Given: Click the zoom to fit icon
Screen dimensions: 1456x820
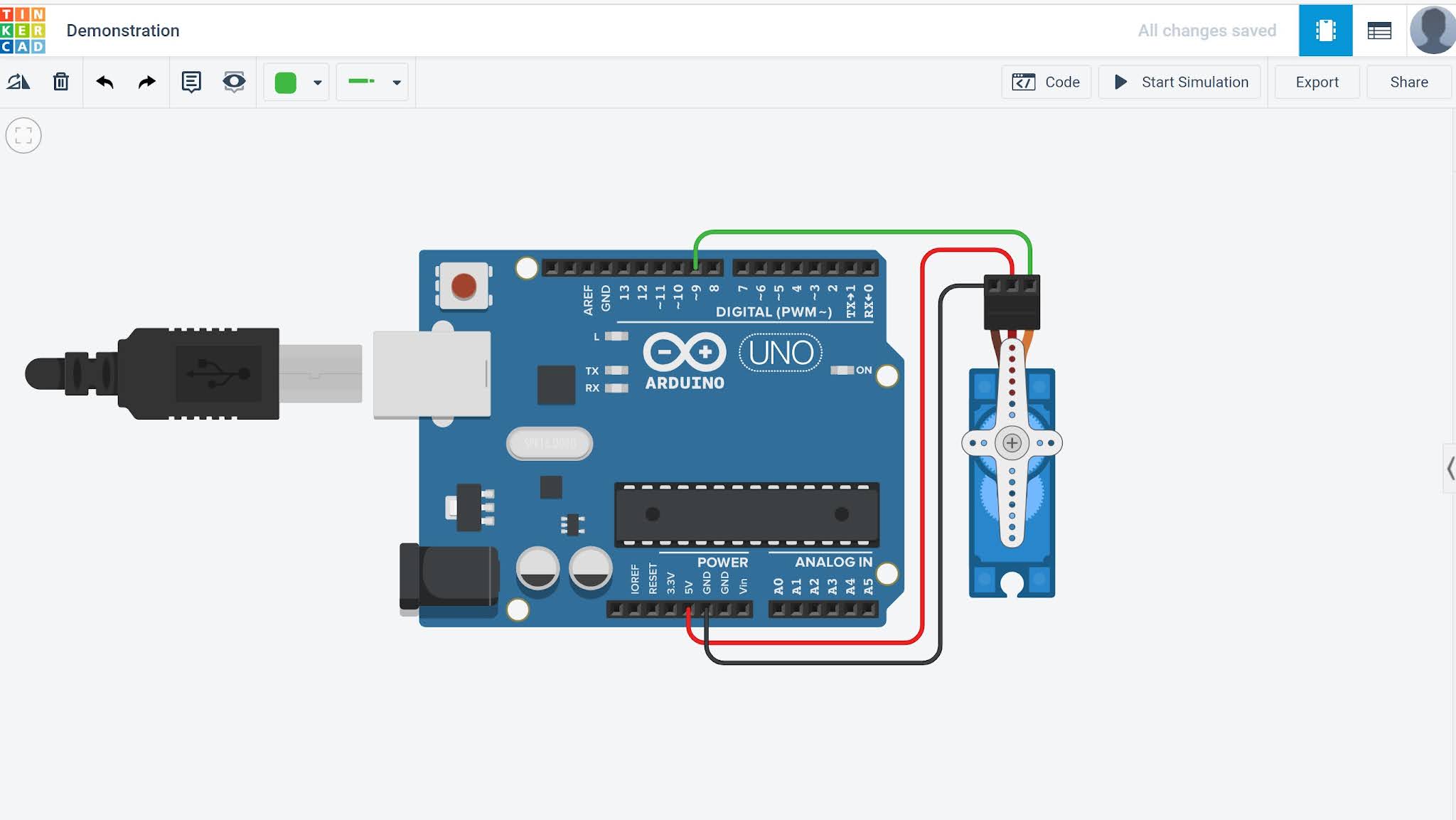Looking at the screenshot, I should point(23,135).
